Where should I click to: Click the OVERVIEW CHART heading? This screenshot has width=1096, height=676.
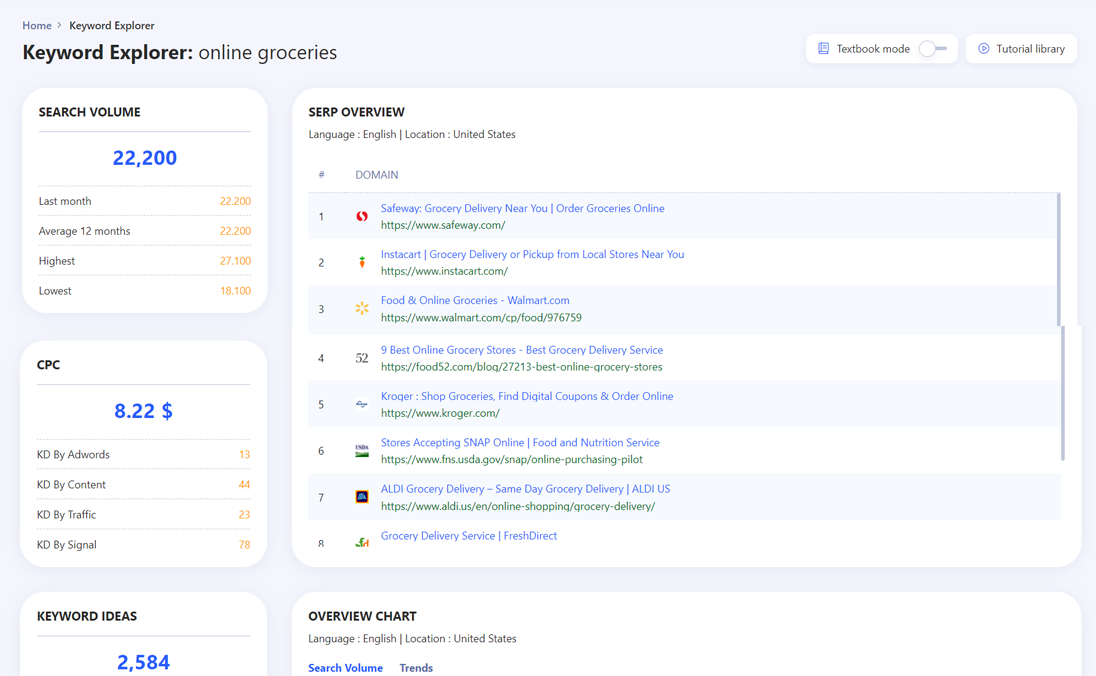[x=362, y=617]
